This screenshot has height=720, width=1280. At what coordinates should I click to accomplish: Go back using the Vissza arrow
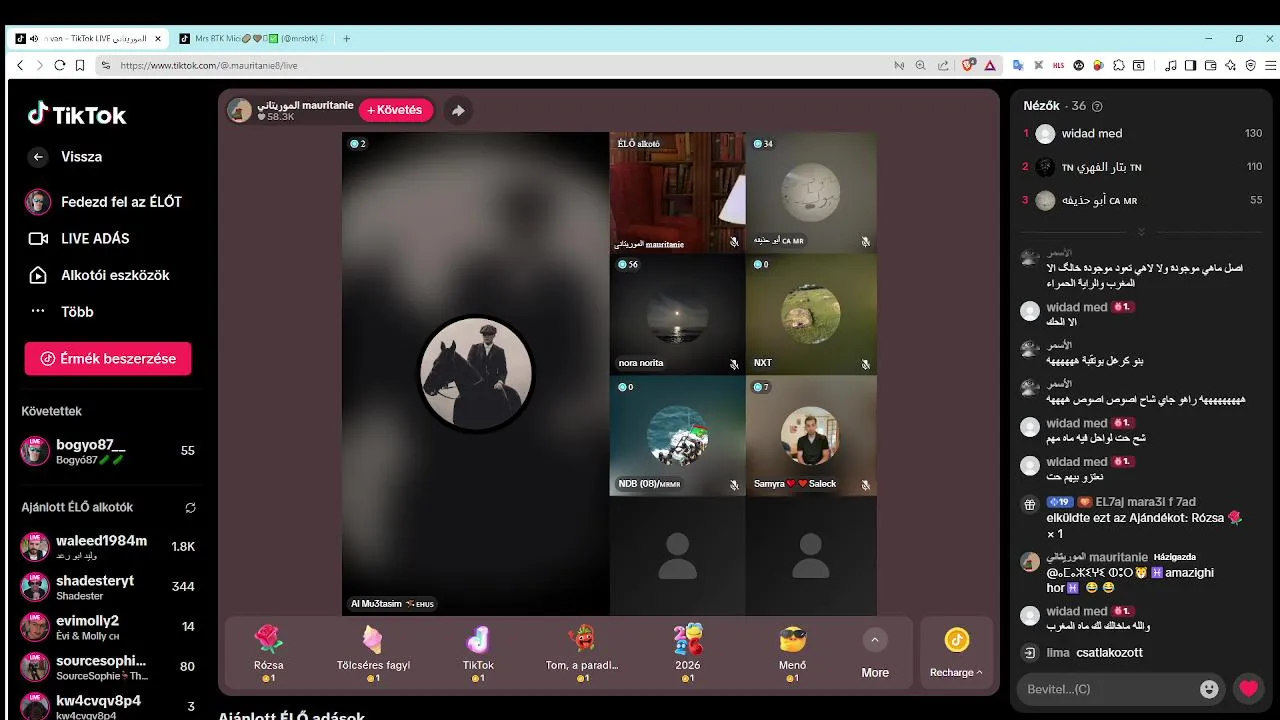click(38, 157)
